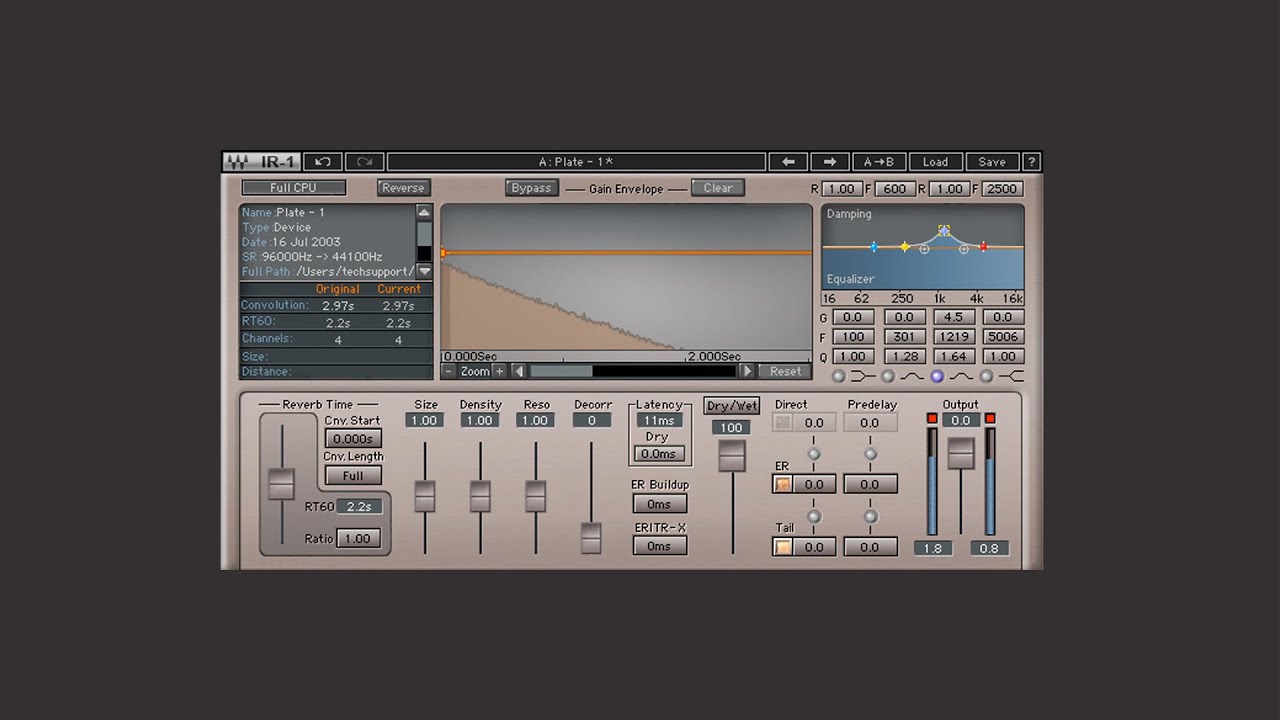Click the right arrow of the envelope scrollbar

coord(746,371)
